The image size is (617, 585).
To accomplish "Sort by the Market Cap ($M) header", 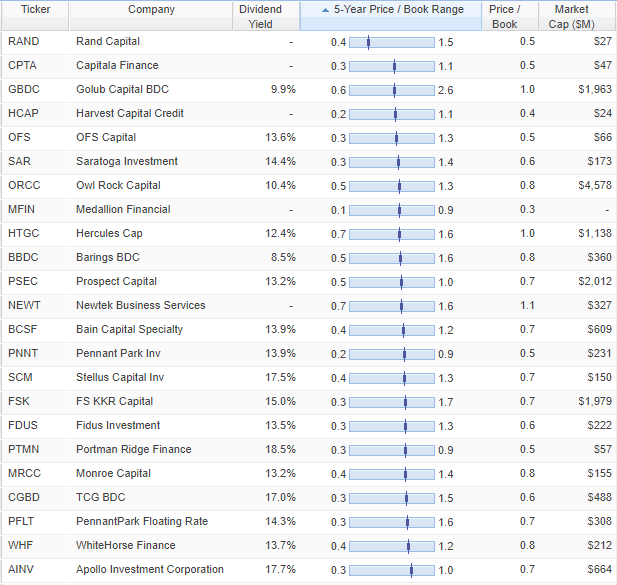I will click(577, 16).
